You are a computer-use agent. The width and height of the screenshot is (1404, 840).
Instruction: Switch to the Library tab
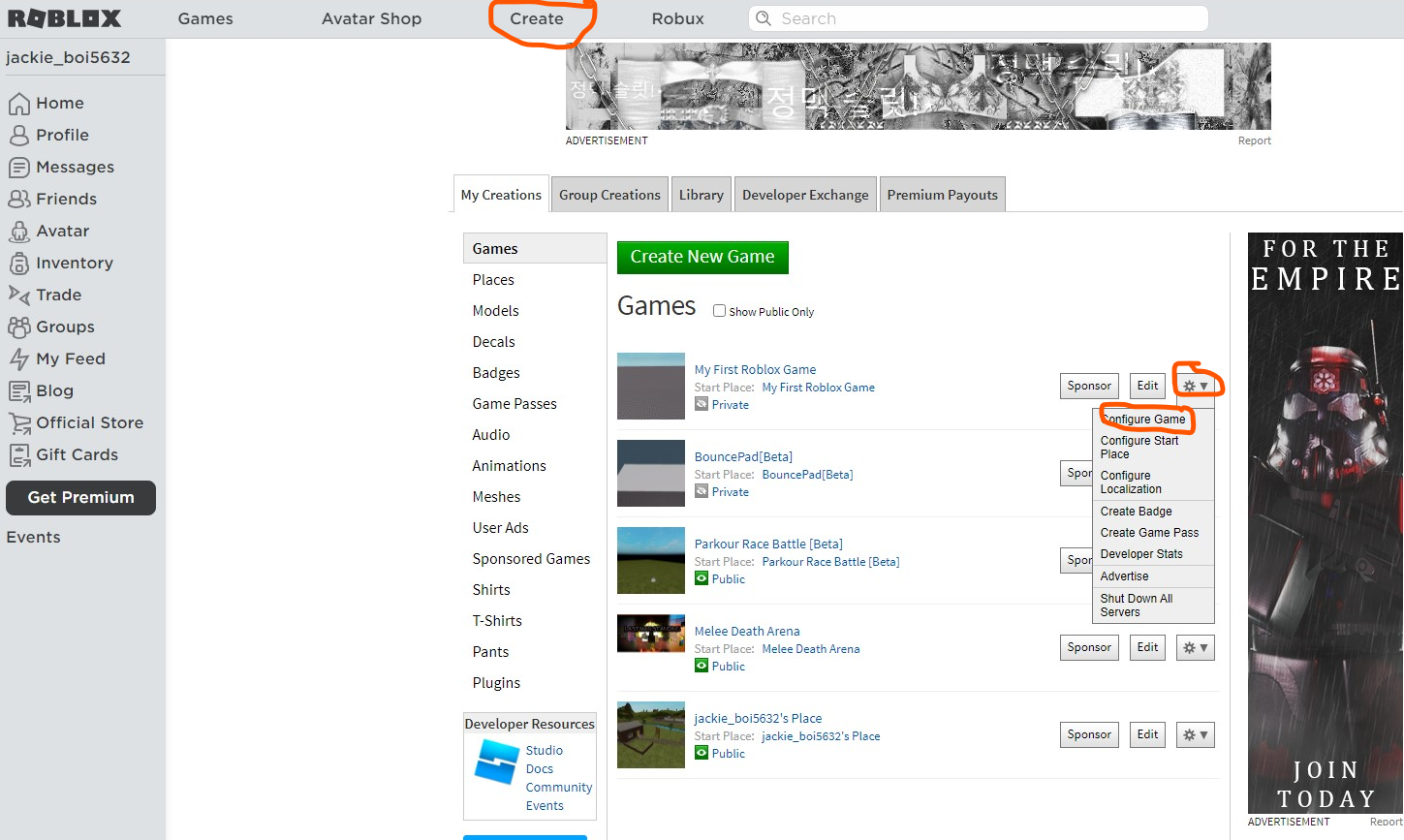pyautogui.click(x=701, y=194)
